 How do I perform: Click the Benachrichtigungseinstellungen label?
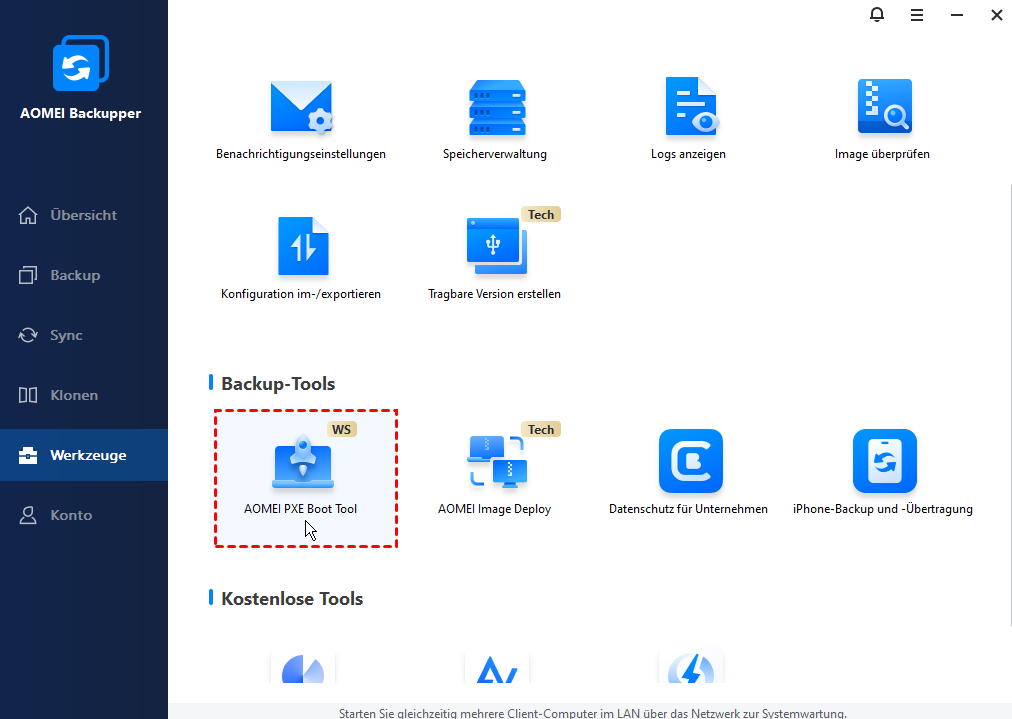coord(301,154)
